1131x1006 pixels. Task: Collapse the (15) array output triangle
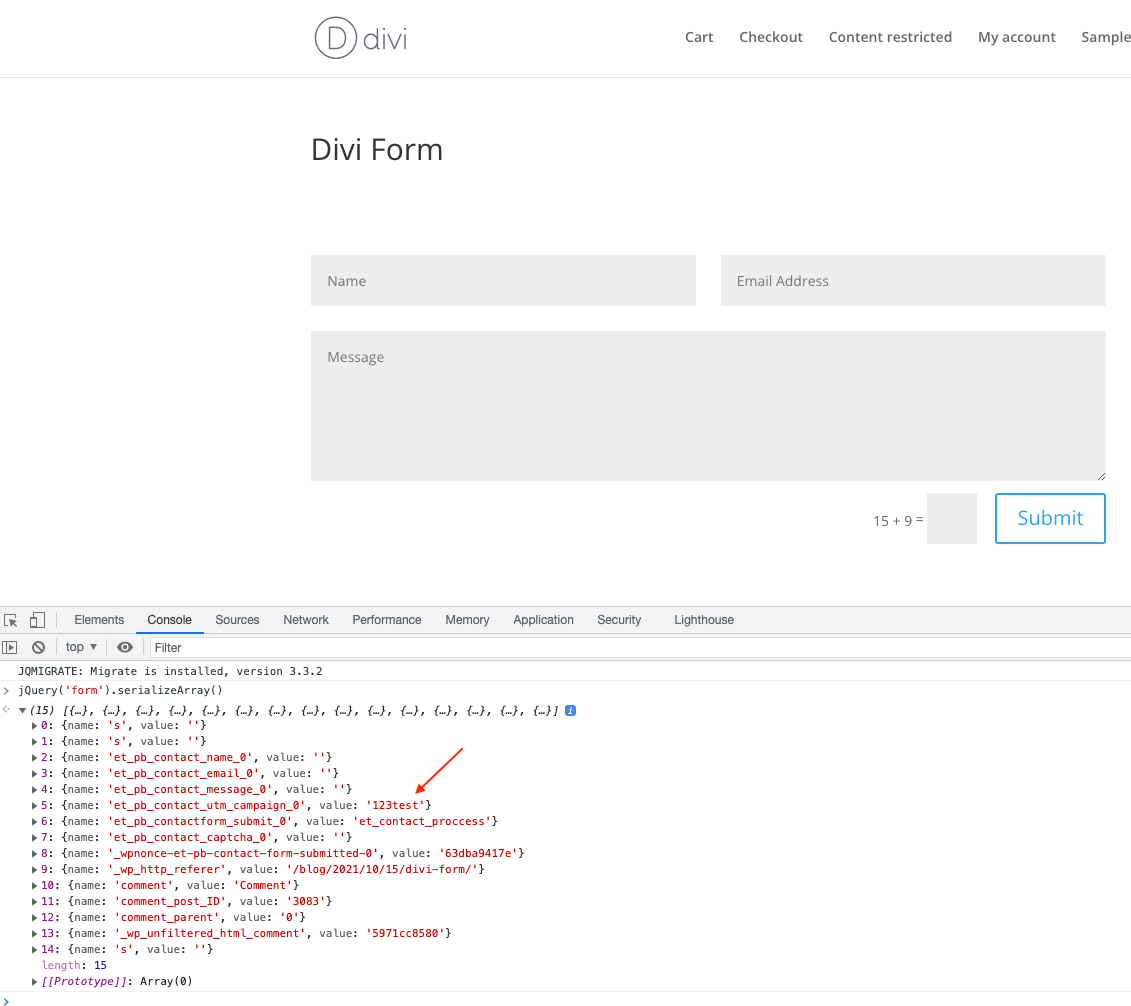click(x=23, y=710)
